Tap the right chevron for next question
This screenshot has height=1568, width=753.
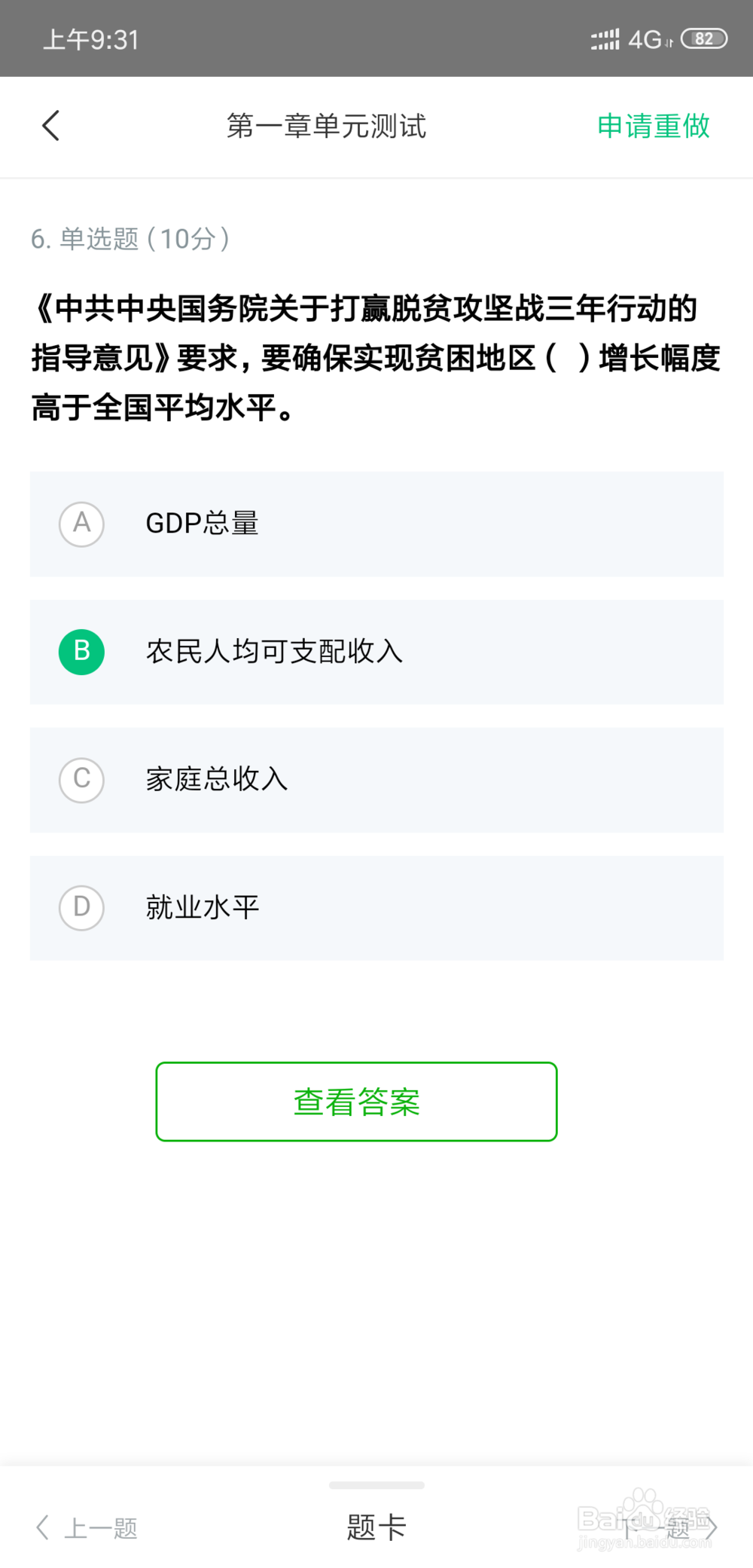(x=710, y=1527)
